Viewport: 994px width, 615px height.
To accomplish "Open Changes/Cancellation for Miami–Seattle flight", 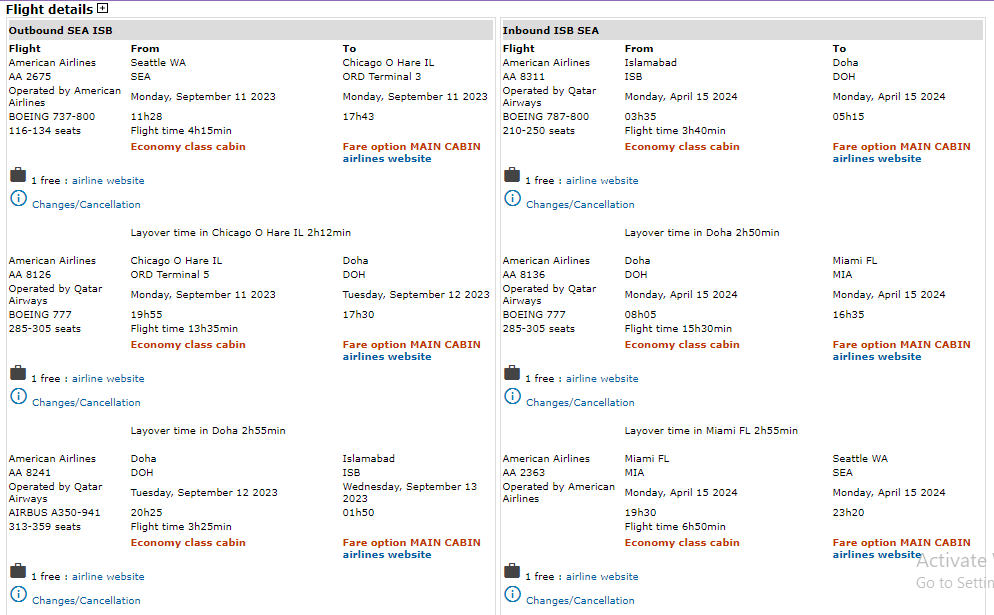I will tap(580, 601).
